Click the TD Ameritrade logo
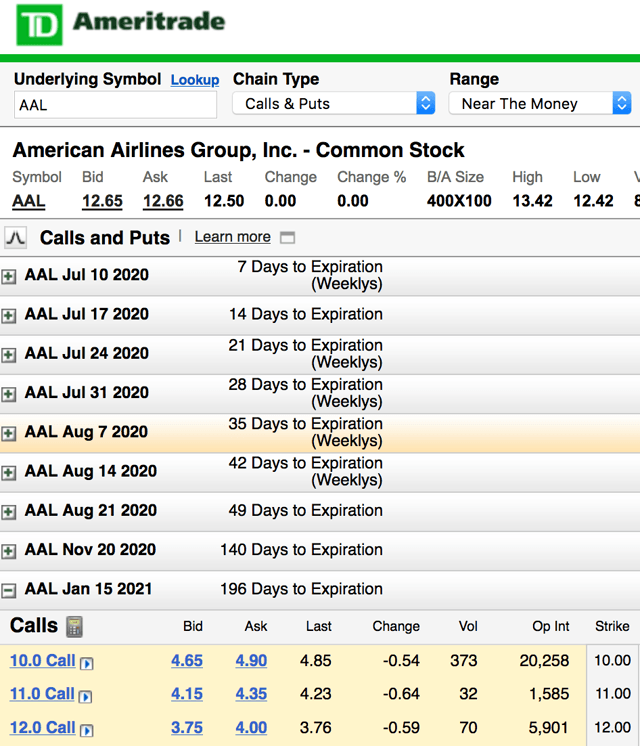This screenshot has height=746, width=640. (120, 25)
